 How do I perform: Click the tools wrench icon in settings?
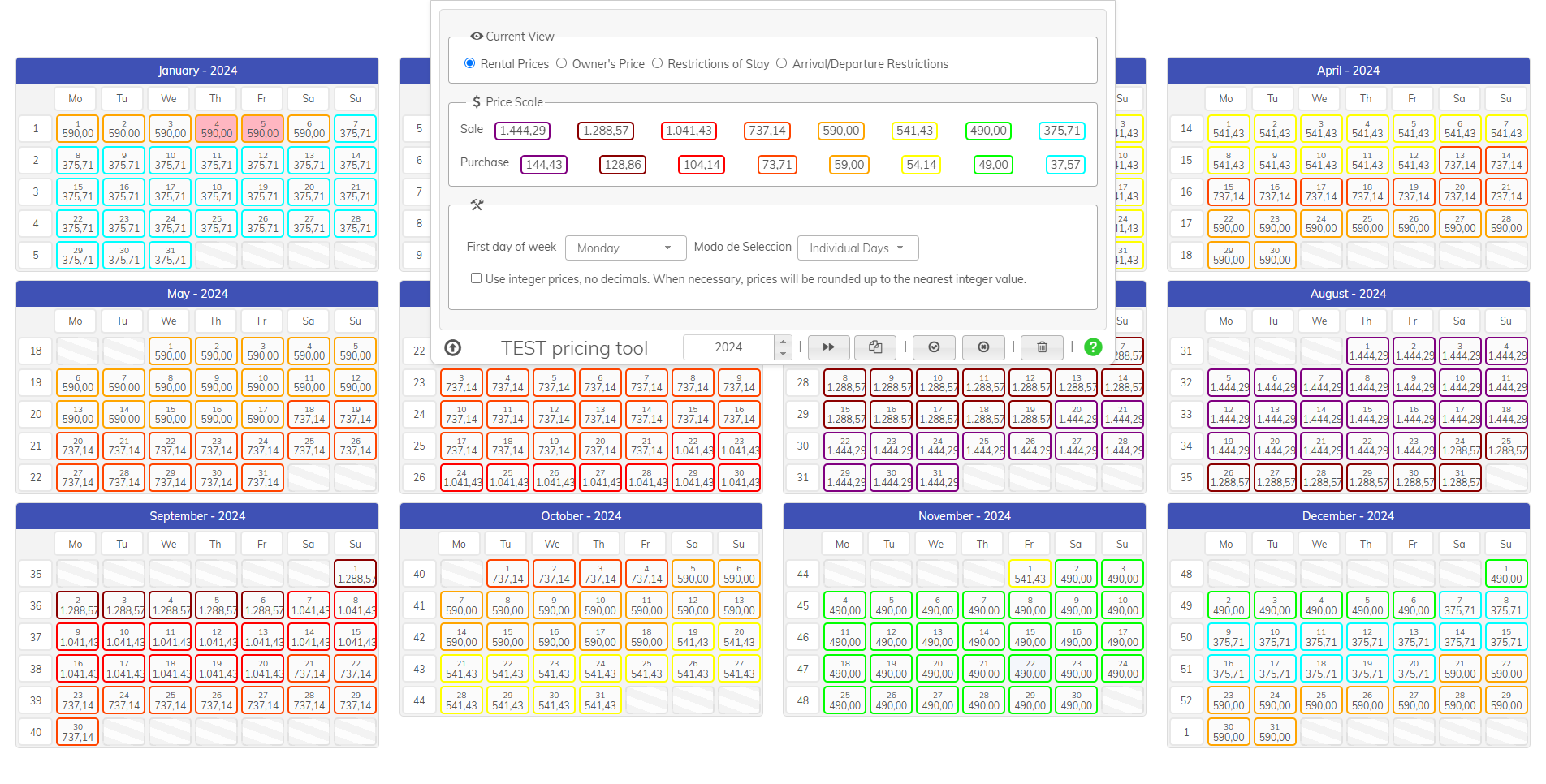click(x=477, y=205)
